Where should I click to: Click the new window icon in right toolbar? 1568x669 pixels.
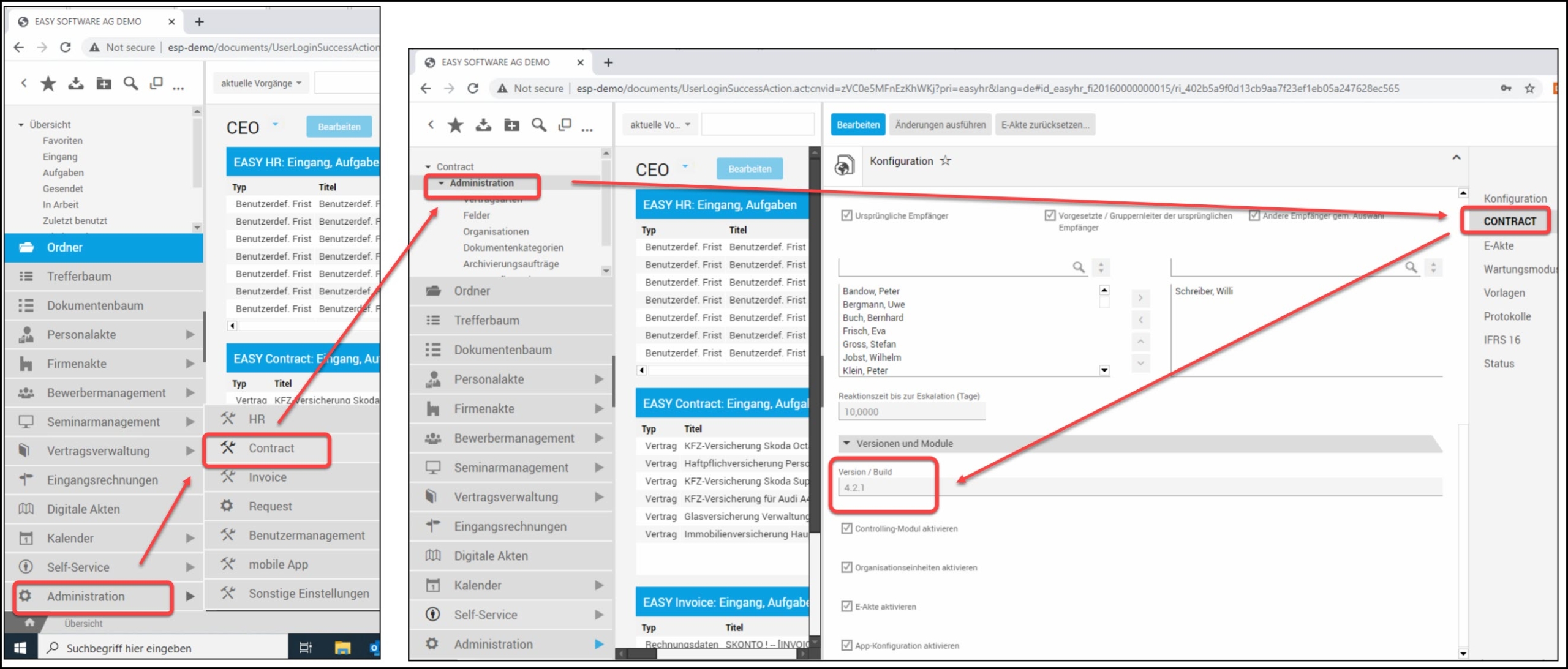pyautogui.click(x=565, y=125)
